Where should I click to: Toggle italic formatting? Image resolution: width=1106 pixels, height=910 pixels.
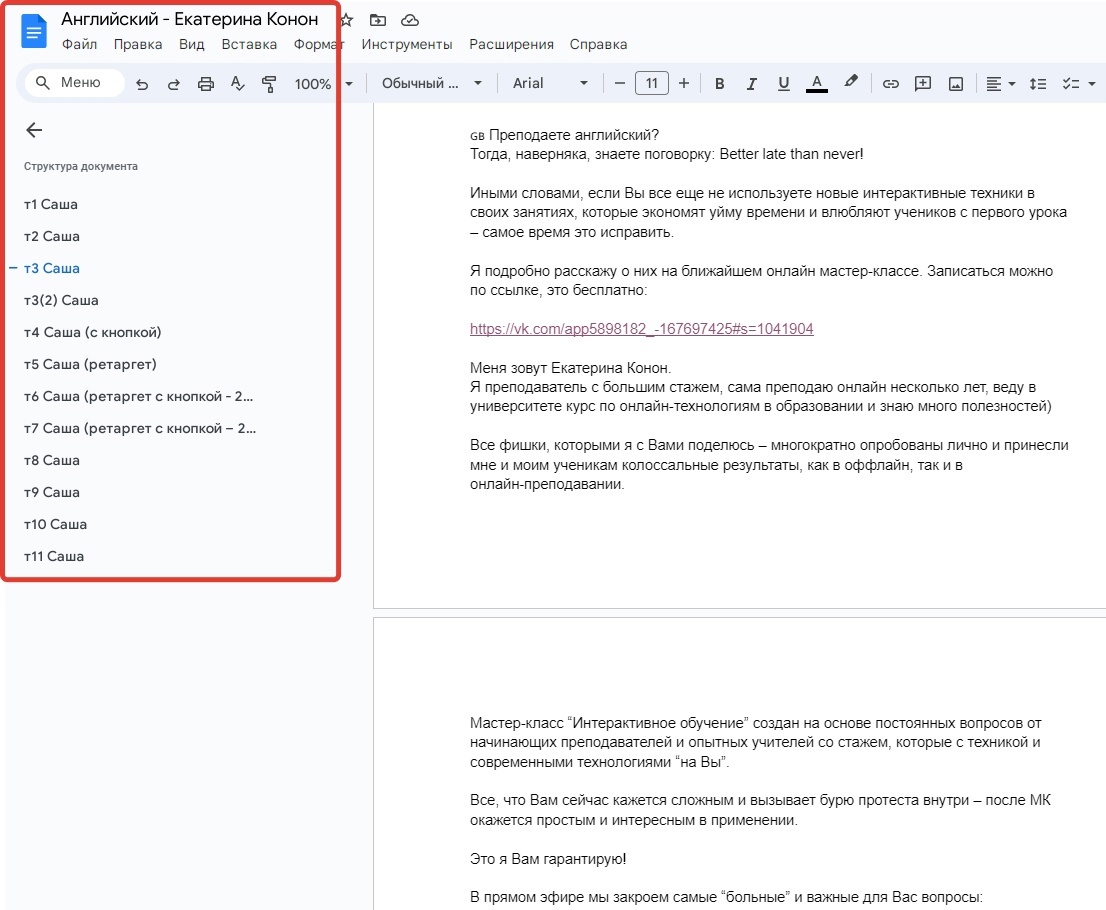(751, 83)
